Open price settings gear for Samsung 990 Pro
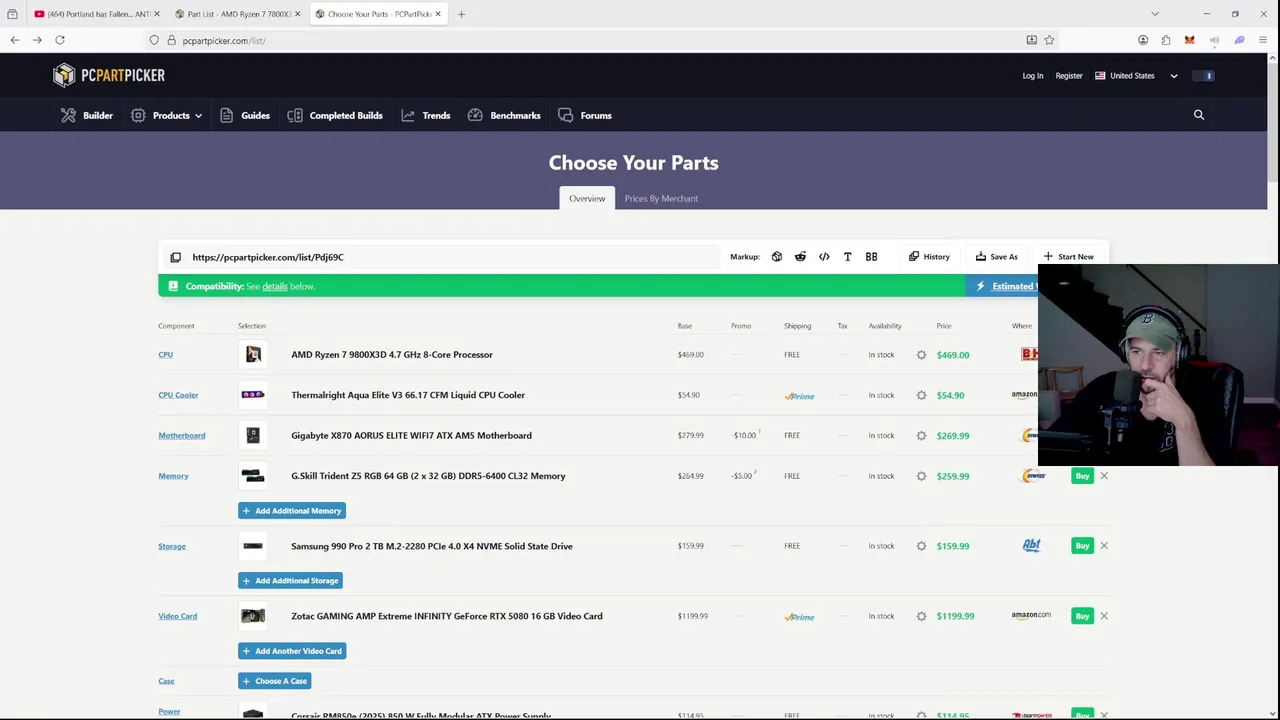This screenshot has width=1280, height=720. coord(921,546)
